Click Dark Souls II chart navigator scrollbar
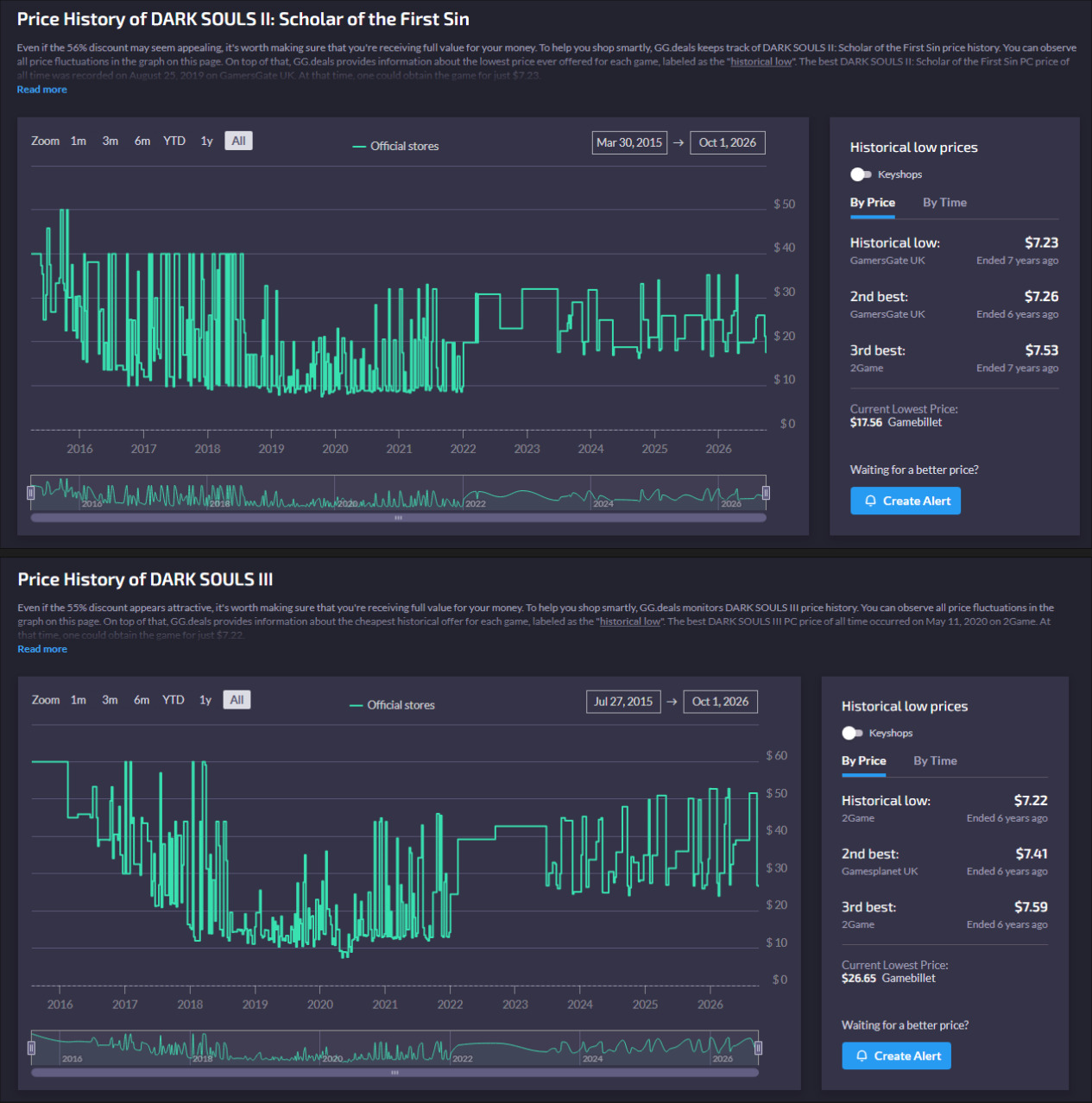1092x1103 pixels. (x=398, y=518)
